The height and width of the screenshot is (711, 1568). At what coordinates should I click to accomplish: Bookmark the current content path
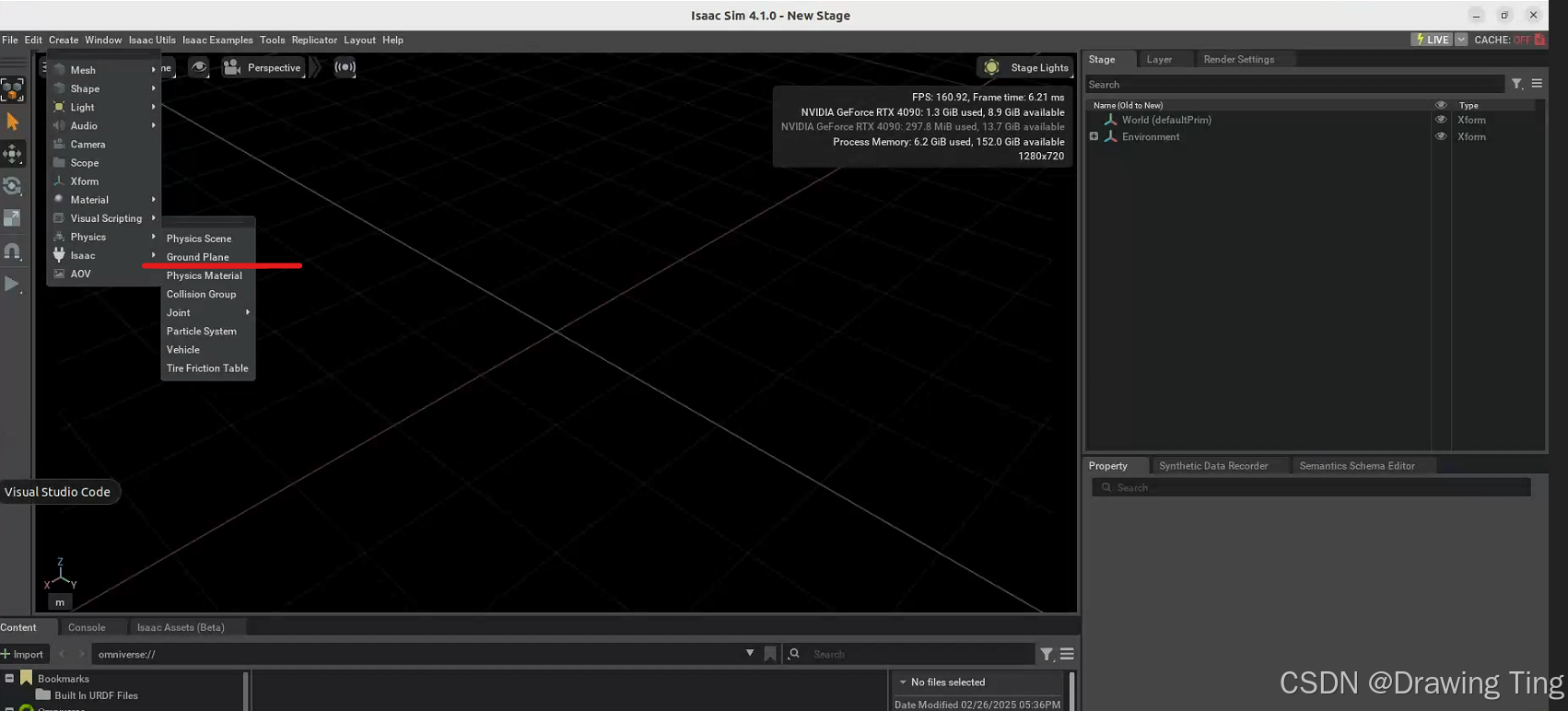click(x=770, y=654)
